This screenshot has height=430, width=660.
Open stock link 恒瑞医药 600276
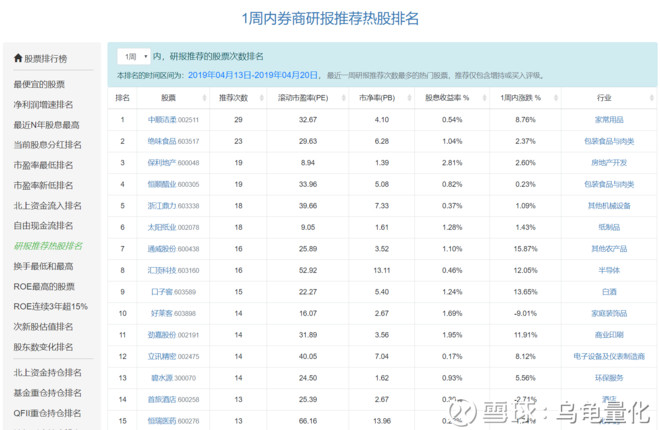coord(173,421)
